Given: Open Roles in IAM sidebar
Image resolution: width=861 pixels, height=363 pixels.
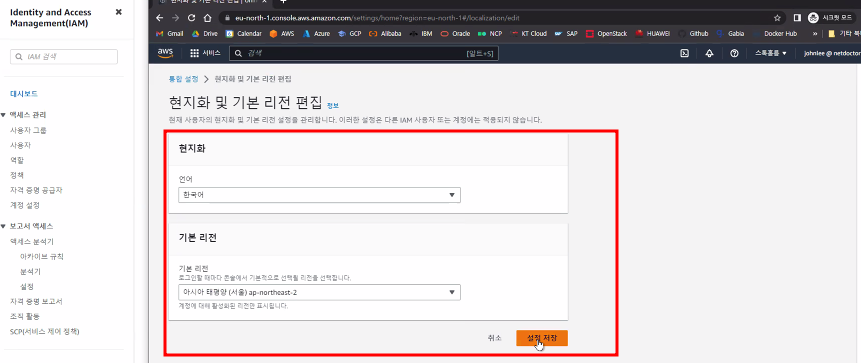Looking at the screenshot, I should point(17,160).
